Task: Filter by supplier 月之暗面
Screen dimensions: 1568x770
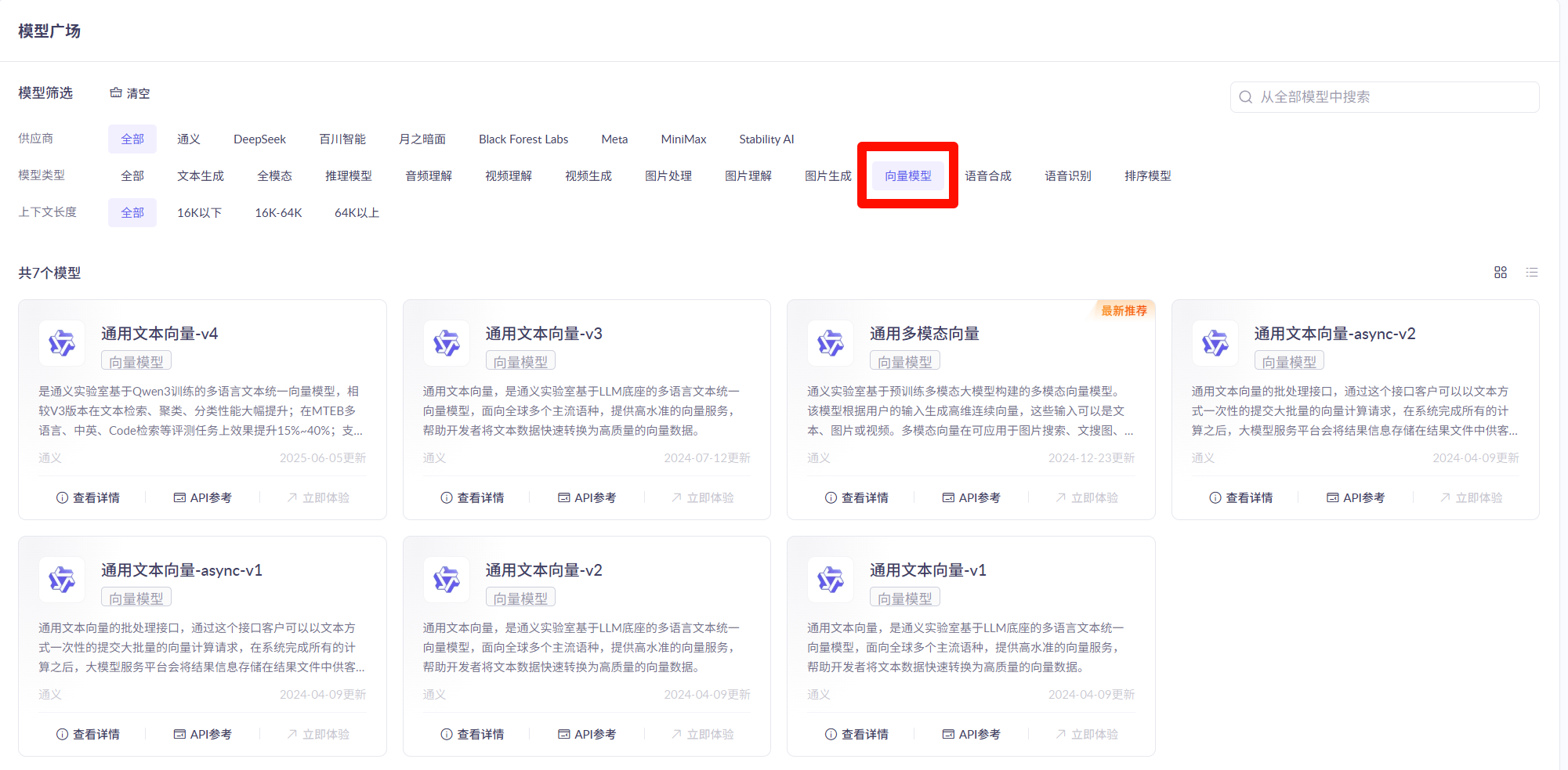Action: pos(422,139)
